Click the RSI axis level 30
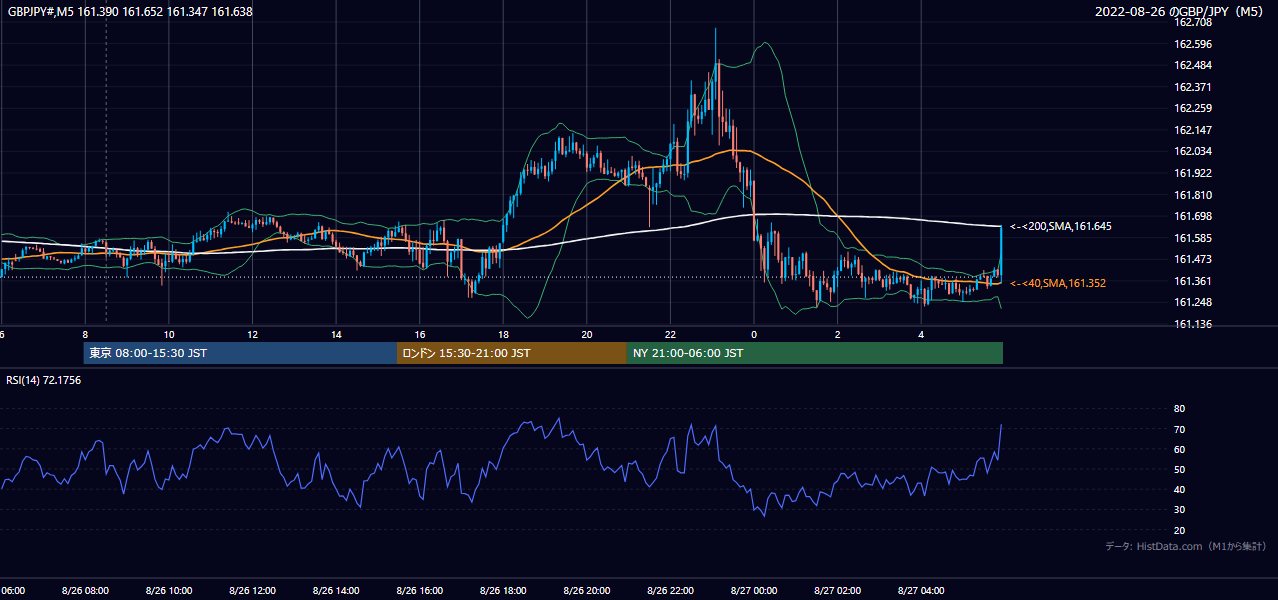The image size is (1278, 600). 1179,510
